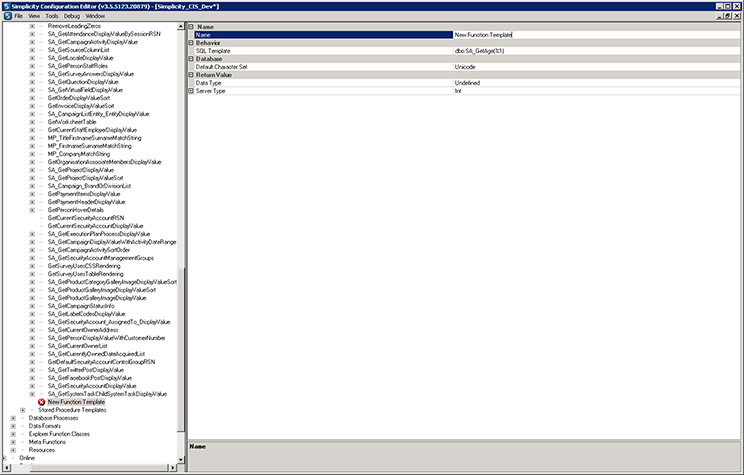Select SA_GetProjectDisplayValueSort in the tree
The image size is (744, 475).
85,178
